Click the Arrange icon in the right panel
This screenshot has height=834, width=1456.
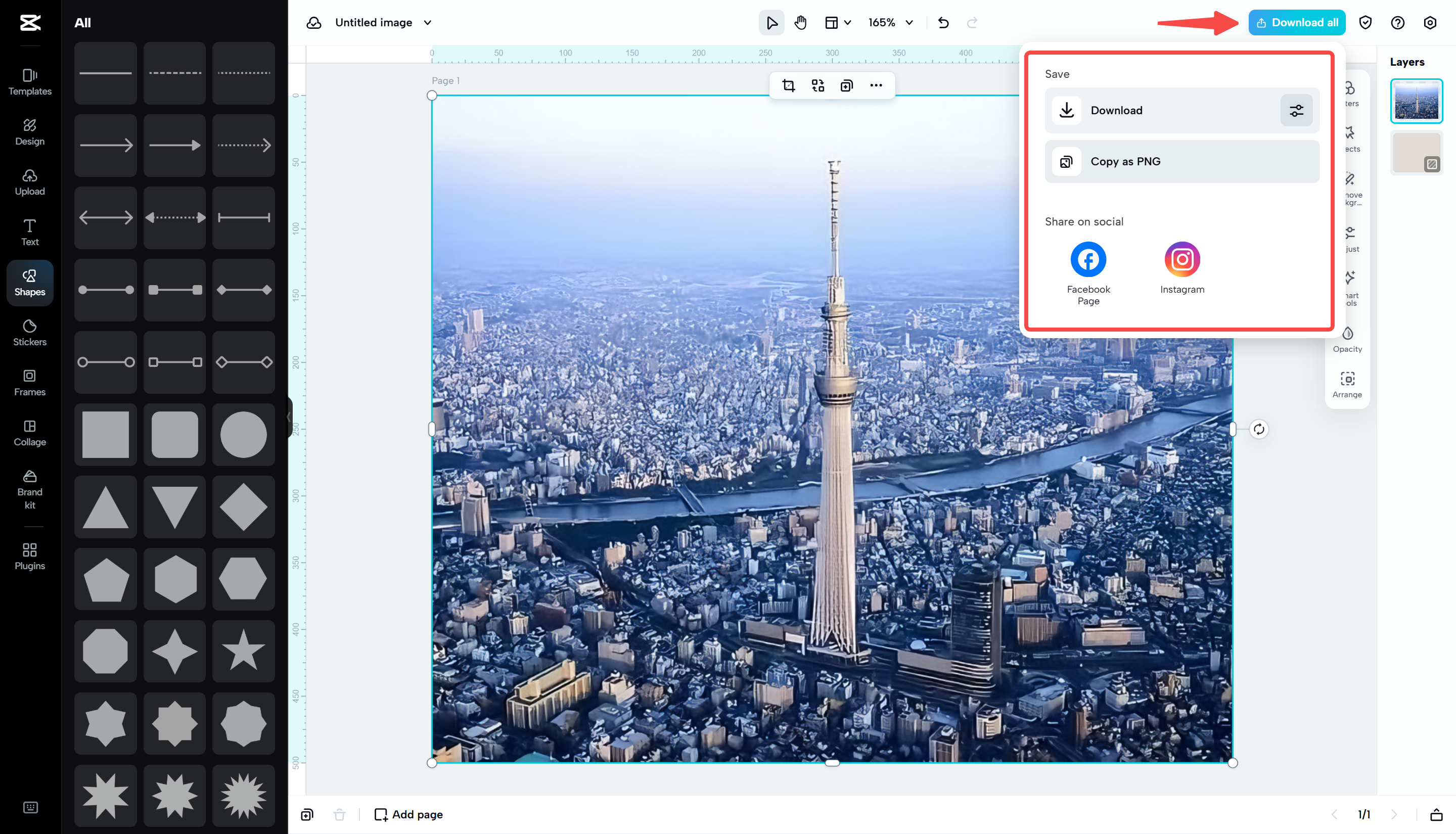point(1347,384)
